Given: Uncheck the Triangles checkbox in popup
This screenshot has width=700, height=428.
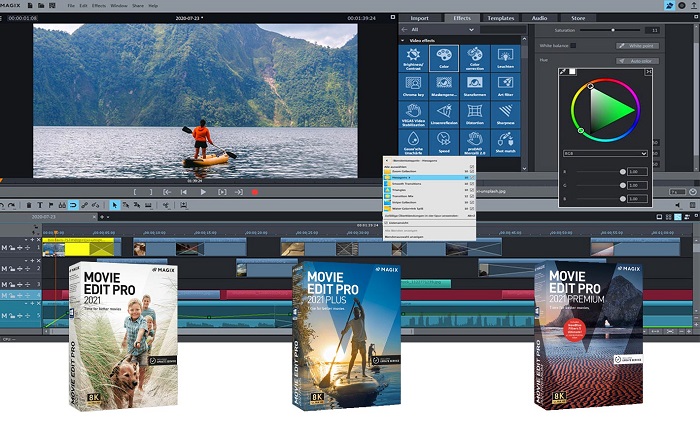Looking at the screenshot, I should pyautogui.click(x=472, y=190).
